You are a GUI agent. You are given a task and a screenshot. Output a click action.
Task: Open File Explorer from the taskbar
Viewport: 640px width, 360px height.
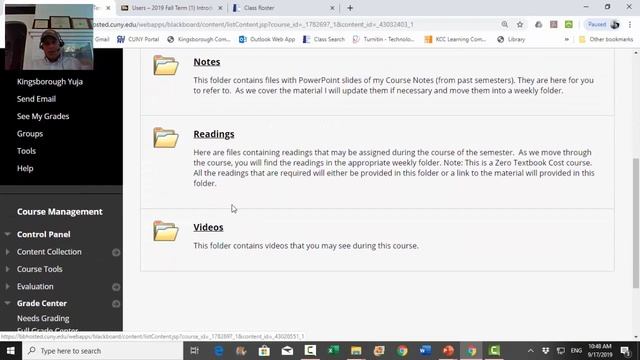pos(356,351)
